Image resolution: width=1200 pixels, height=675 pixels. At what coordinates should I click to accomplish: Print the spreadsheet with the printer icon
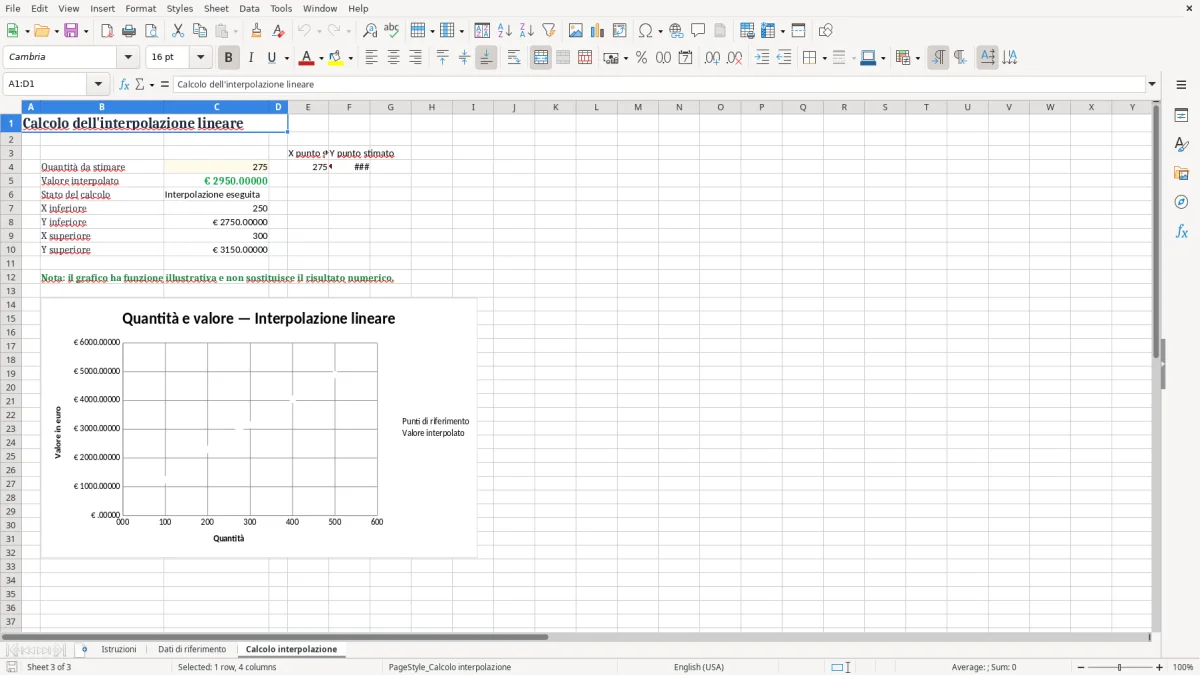[129, 31]
